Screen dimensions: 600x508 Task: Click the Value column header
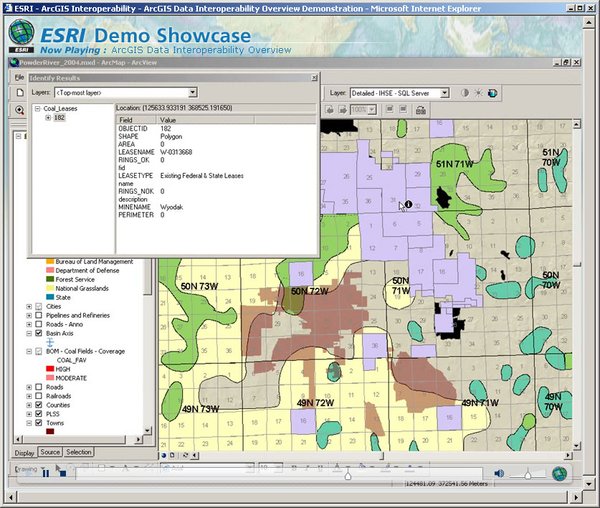pos(206,120)
